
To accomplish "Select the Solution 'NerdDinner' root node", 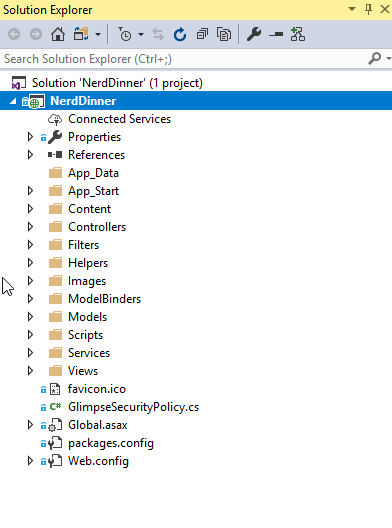I will pos(117,83).
